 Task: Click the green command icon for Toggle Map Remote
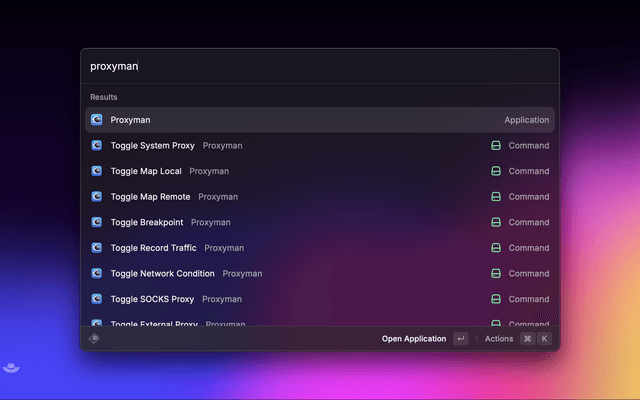(x=495, y=197)
